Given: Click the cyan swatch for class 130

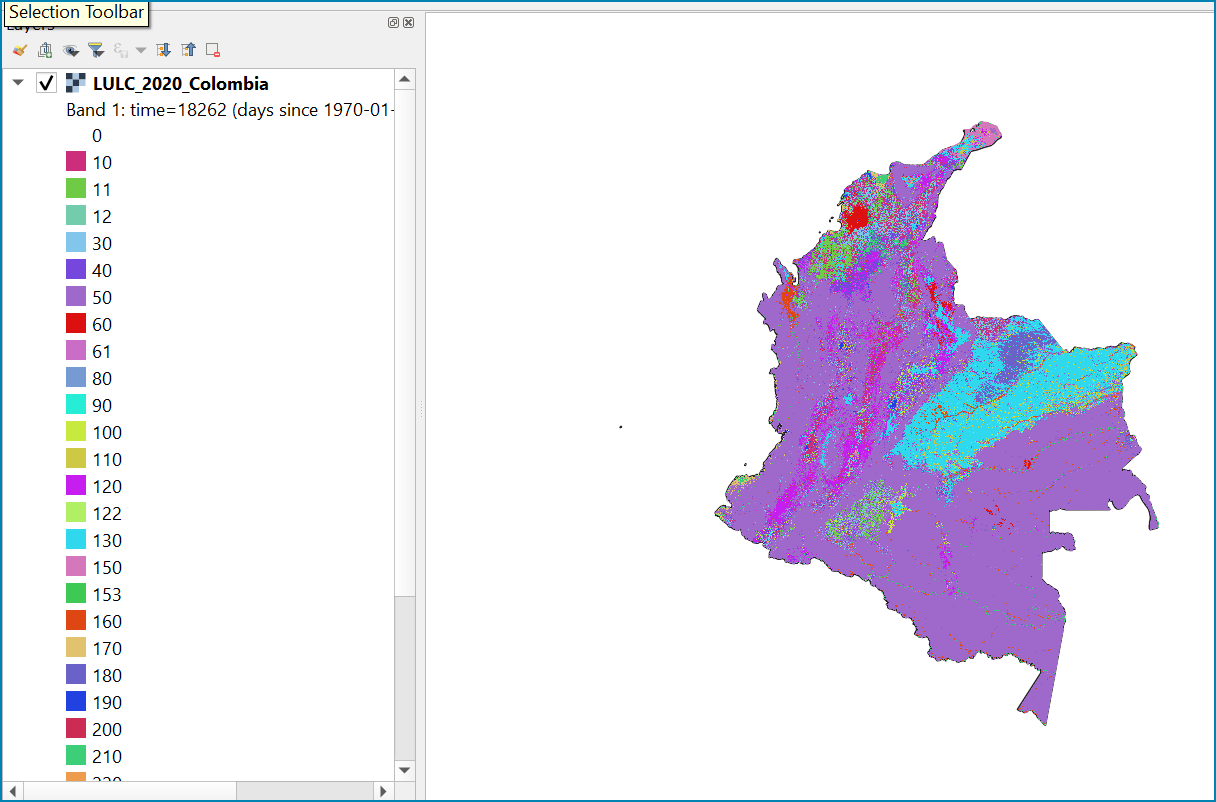Looking at the screenshot, I should (x=76, y=540).
